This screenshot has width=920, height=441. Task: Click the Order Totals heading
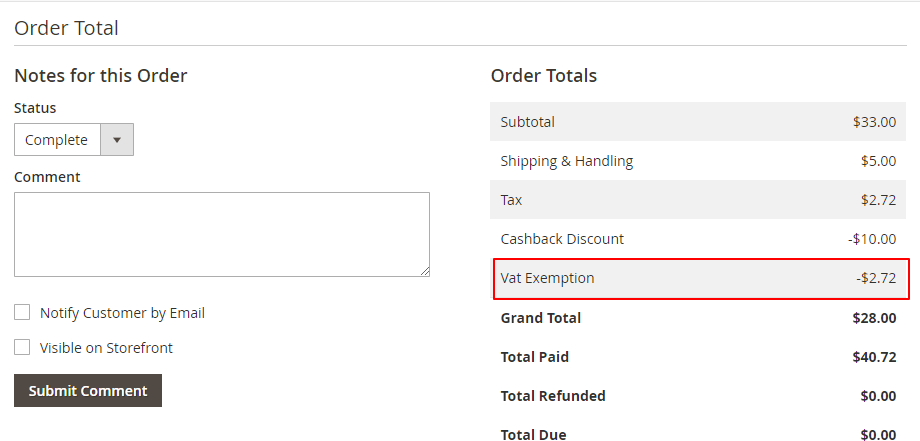point(543,76)
